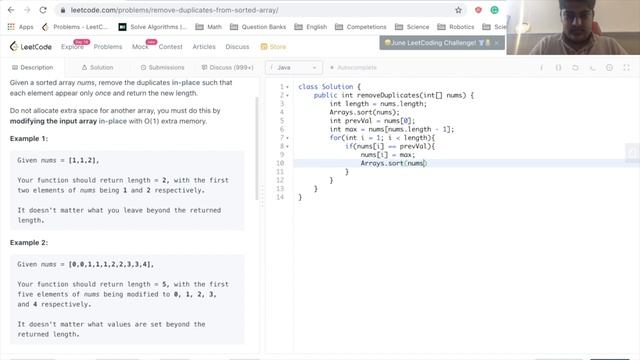Switch to the Submissions tab
The height and width of the screenshot is (360, 640).
[162, 67]
